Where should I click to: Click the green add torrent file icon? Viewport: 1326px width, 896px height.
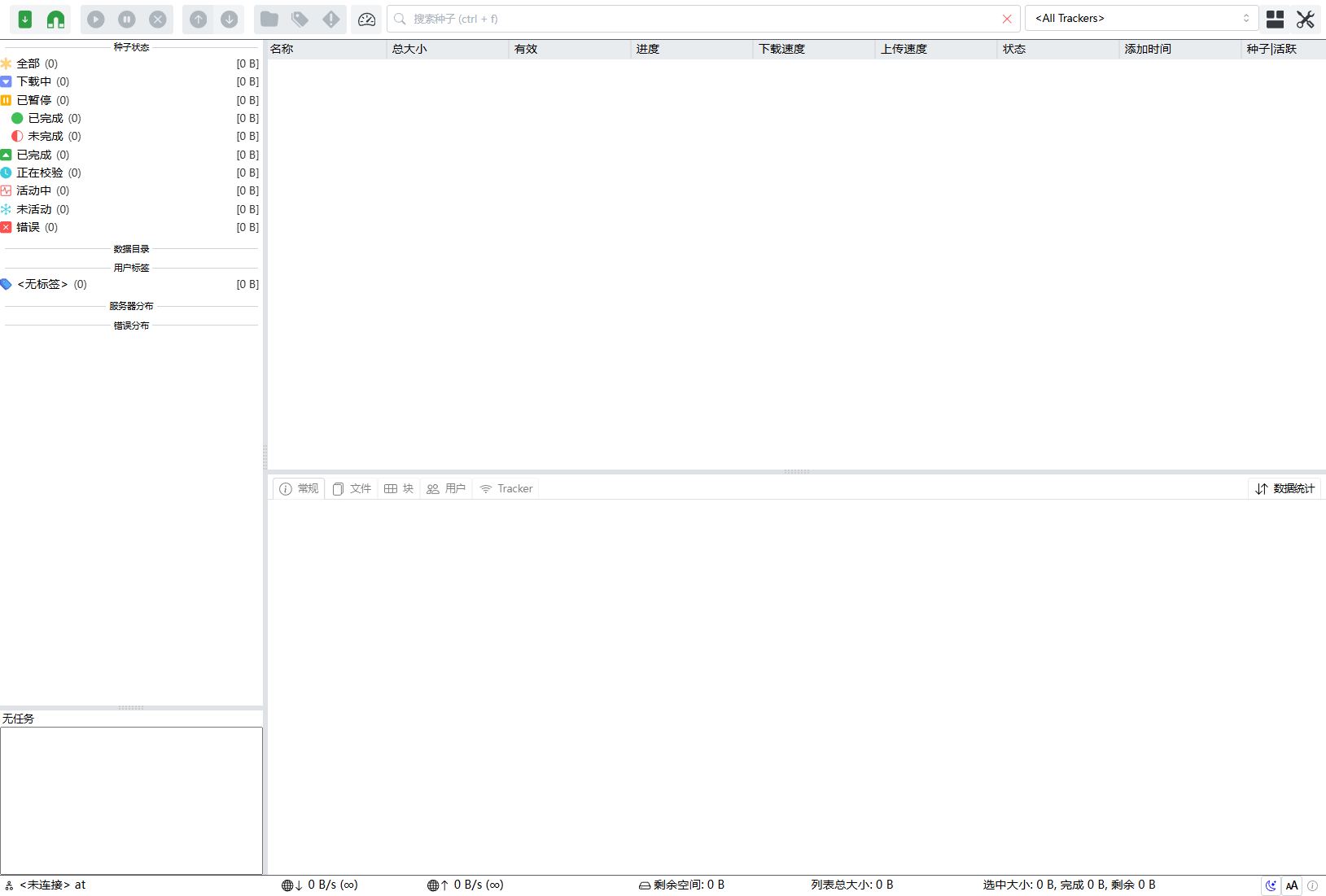pos(25,19)
